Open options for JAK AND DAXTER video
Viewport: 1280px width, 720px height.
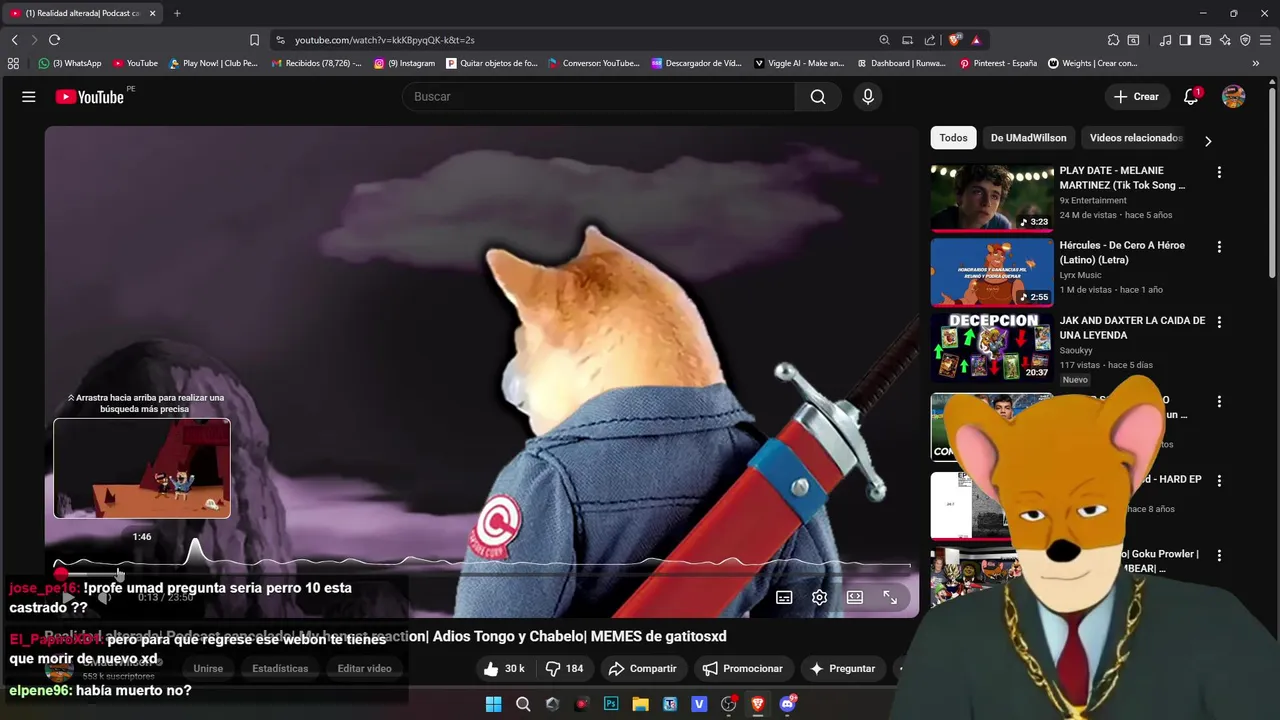point(1219,322)
